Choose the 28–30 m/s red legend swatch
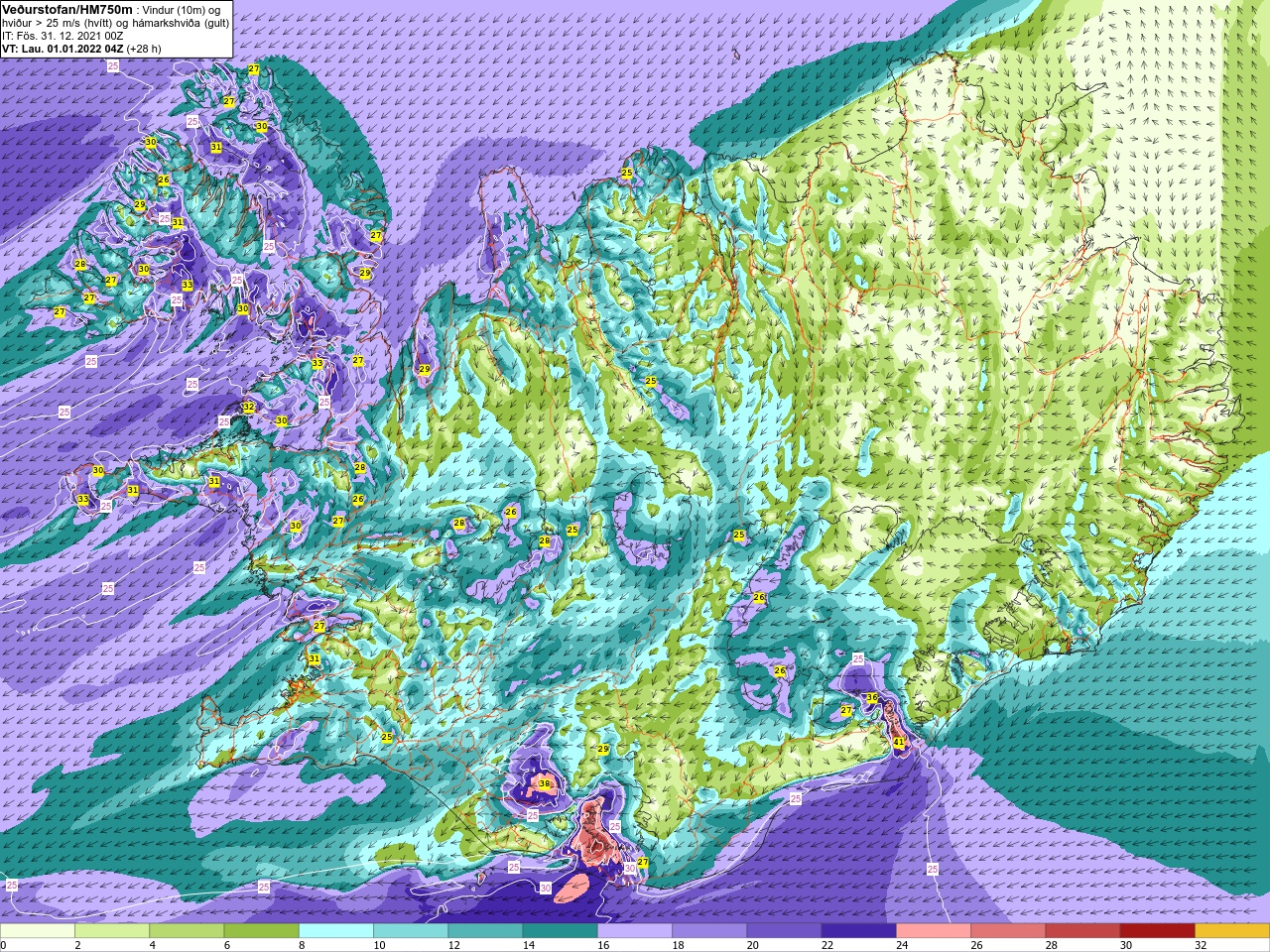 pyautogui.click(x=1082, y=931)
